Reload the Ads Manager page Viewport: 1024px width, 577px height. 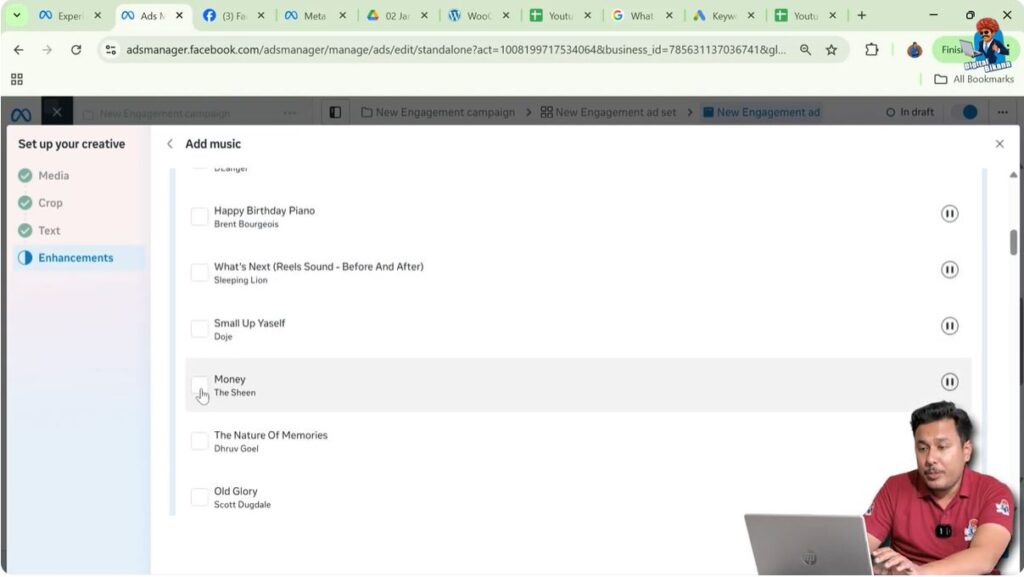point(76,50)
